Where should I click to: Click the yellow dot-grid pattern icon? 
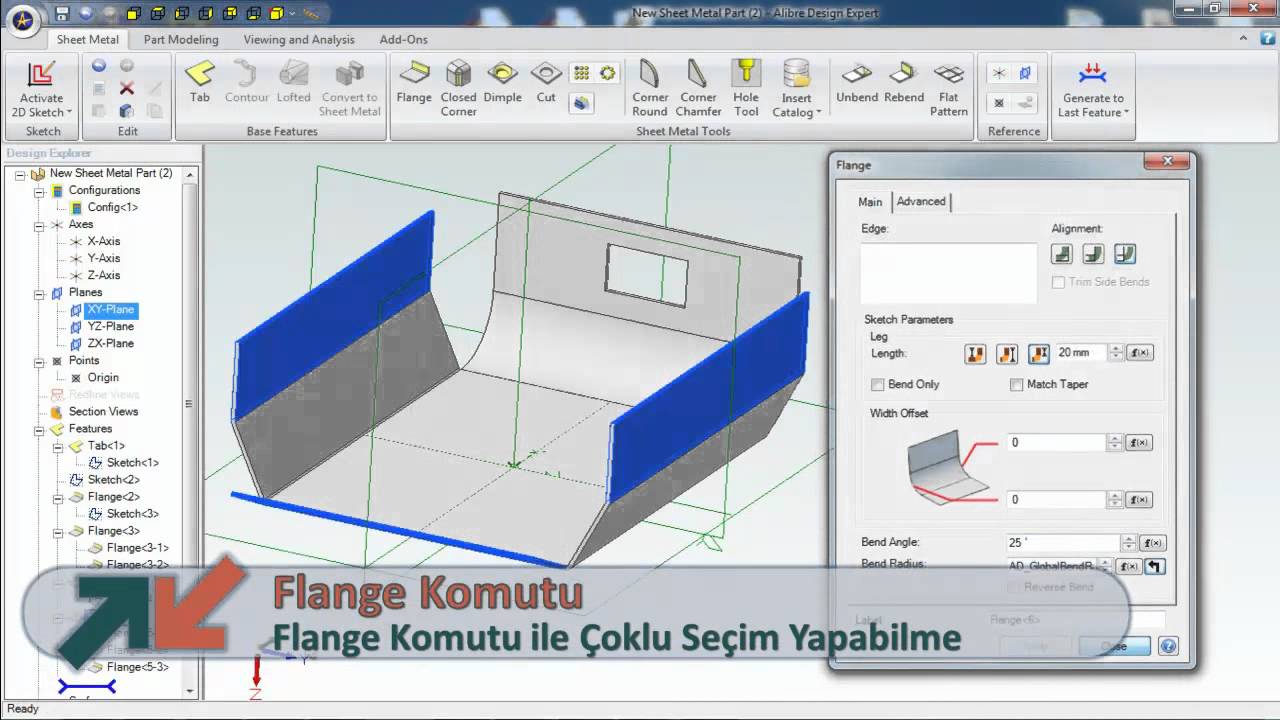pyautogui.click(x=581, y=73)
